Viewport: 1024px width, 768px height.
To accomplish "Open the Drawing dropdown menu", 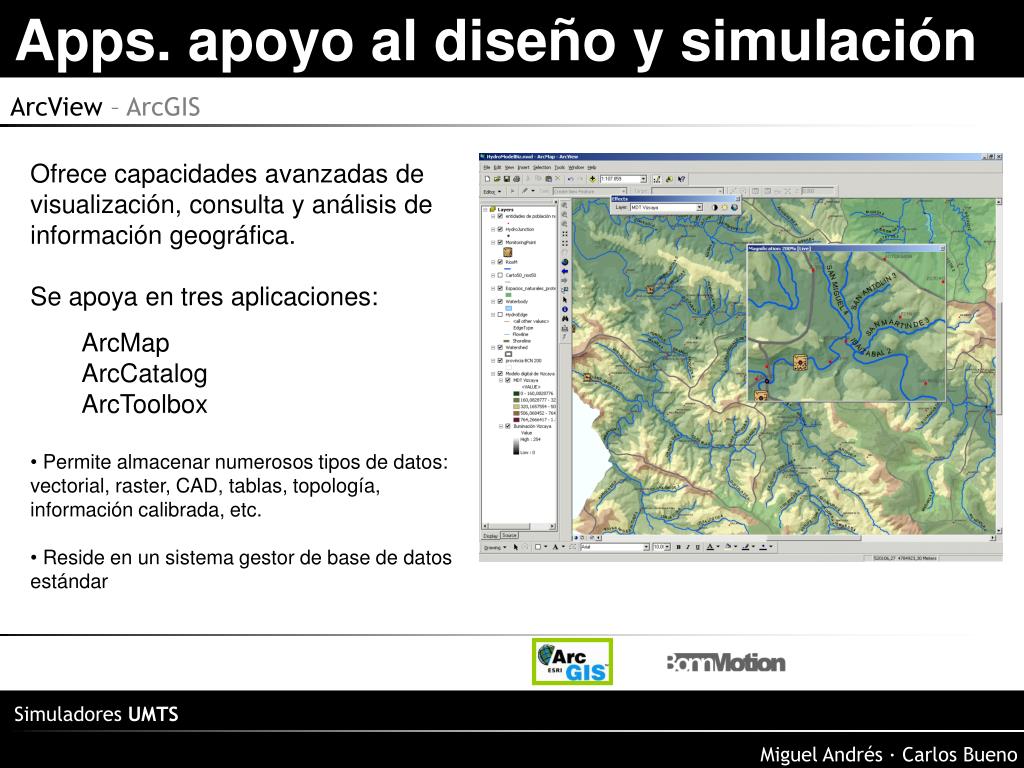I will [495, 547].
